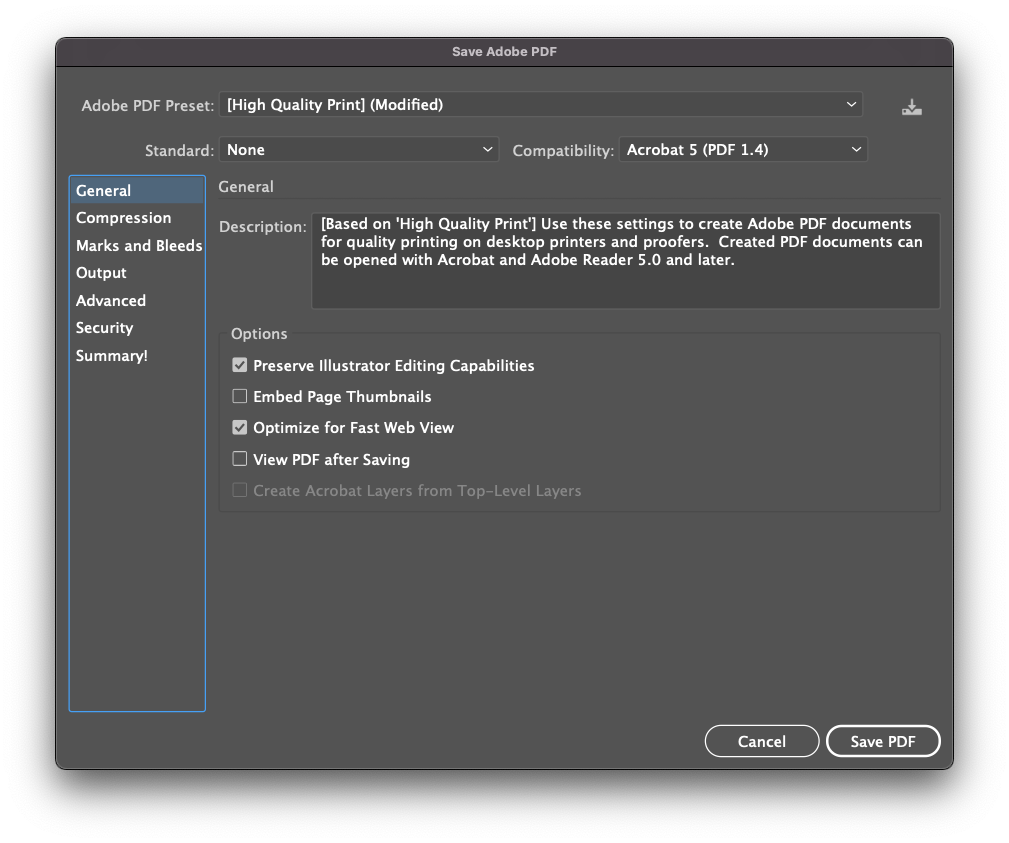The height and width of the screenshot is (843, 1009).
Task: Open the Standard dropdown set to None
Action: click(359, 150)
